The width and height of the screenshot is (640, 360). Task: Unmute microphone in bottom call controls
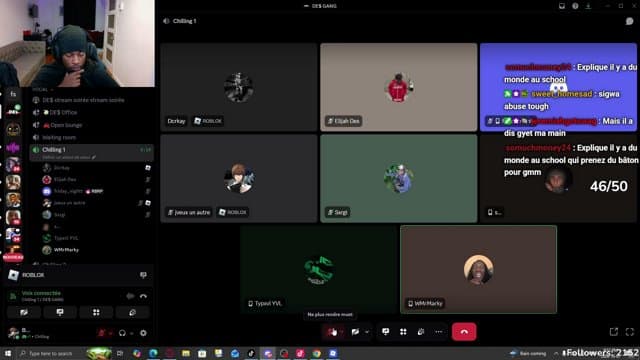[331, 332]
